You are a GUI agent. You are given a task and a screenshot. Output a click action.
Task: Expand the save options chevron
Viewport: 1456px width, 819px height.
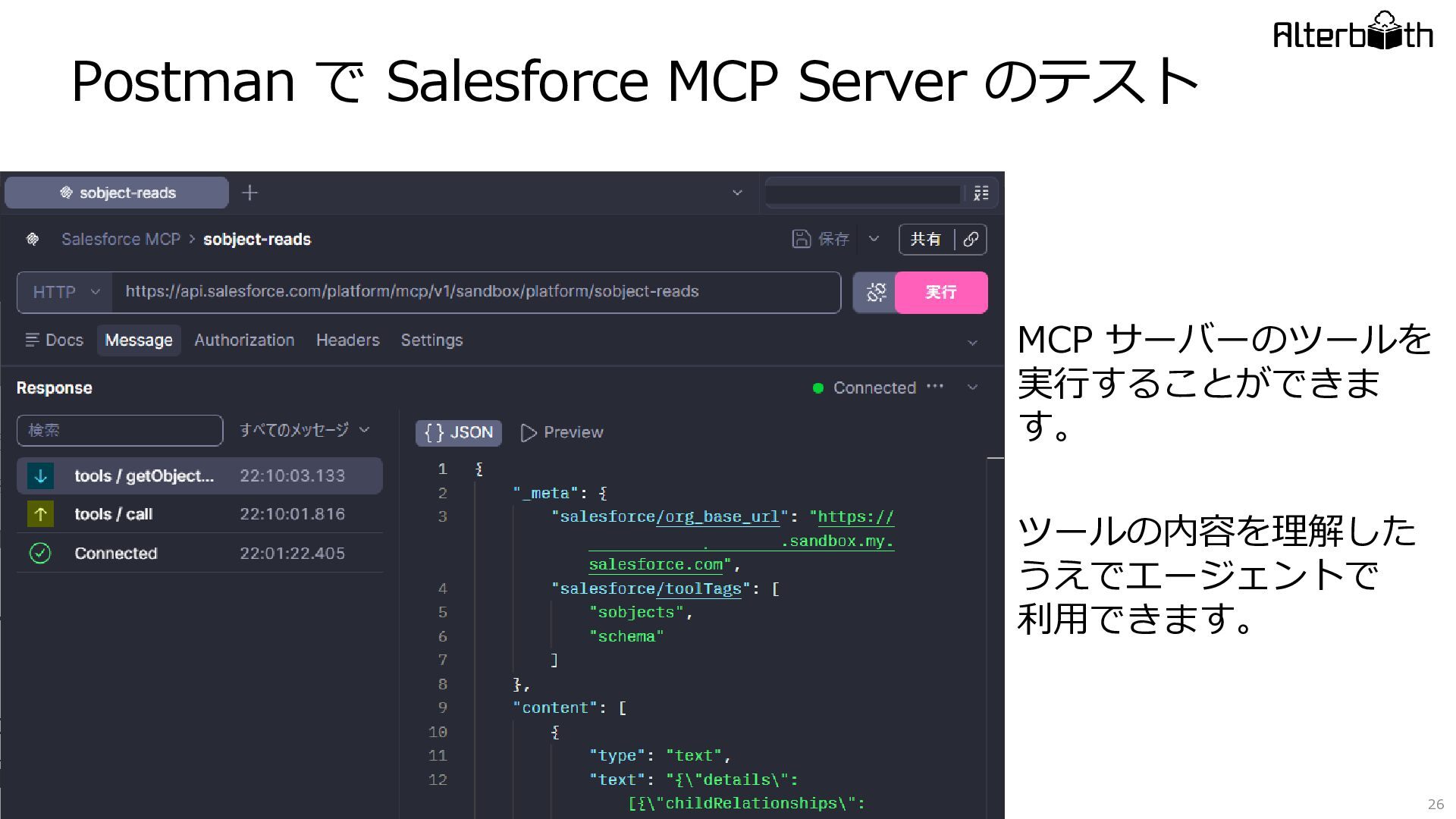coord(874,239)
